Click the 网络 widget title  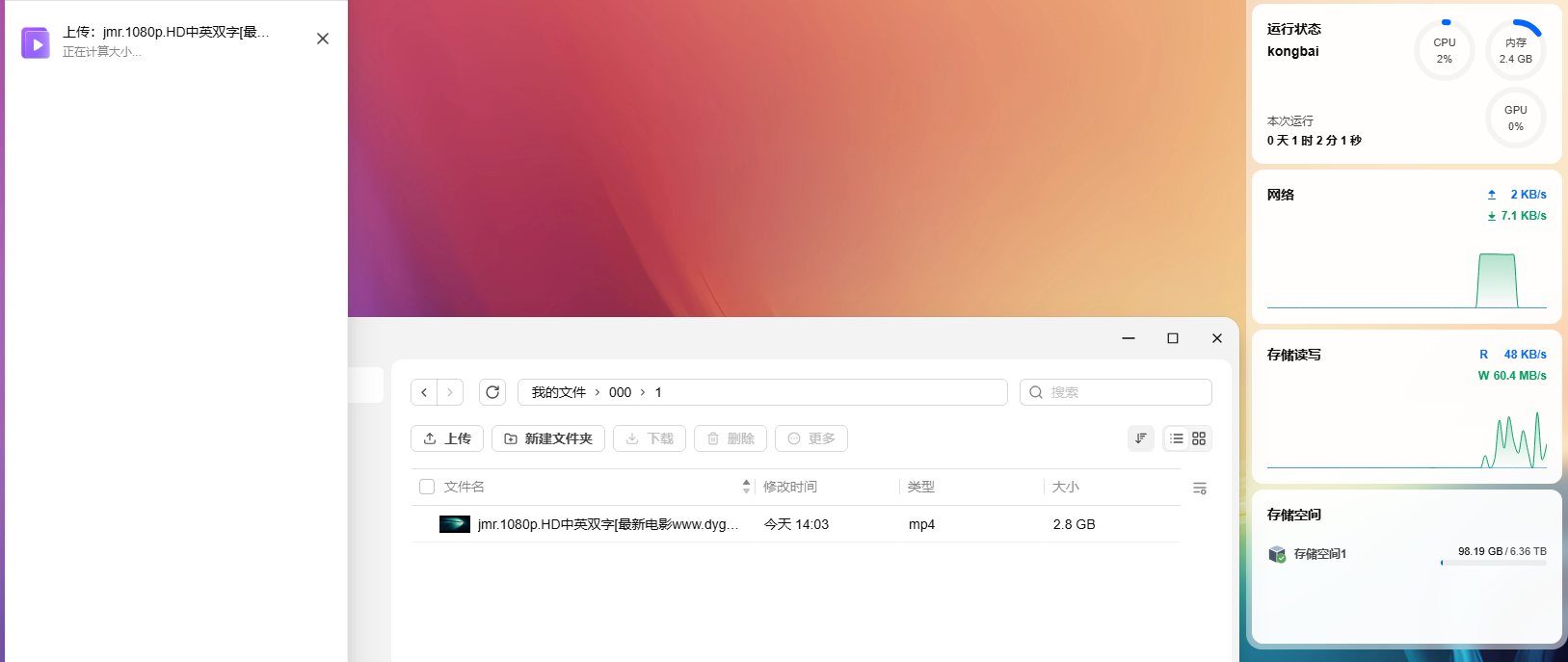(1281, 195)
